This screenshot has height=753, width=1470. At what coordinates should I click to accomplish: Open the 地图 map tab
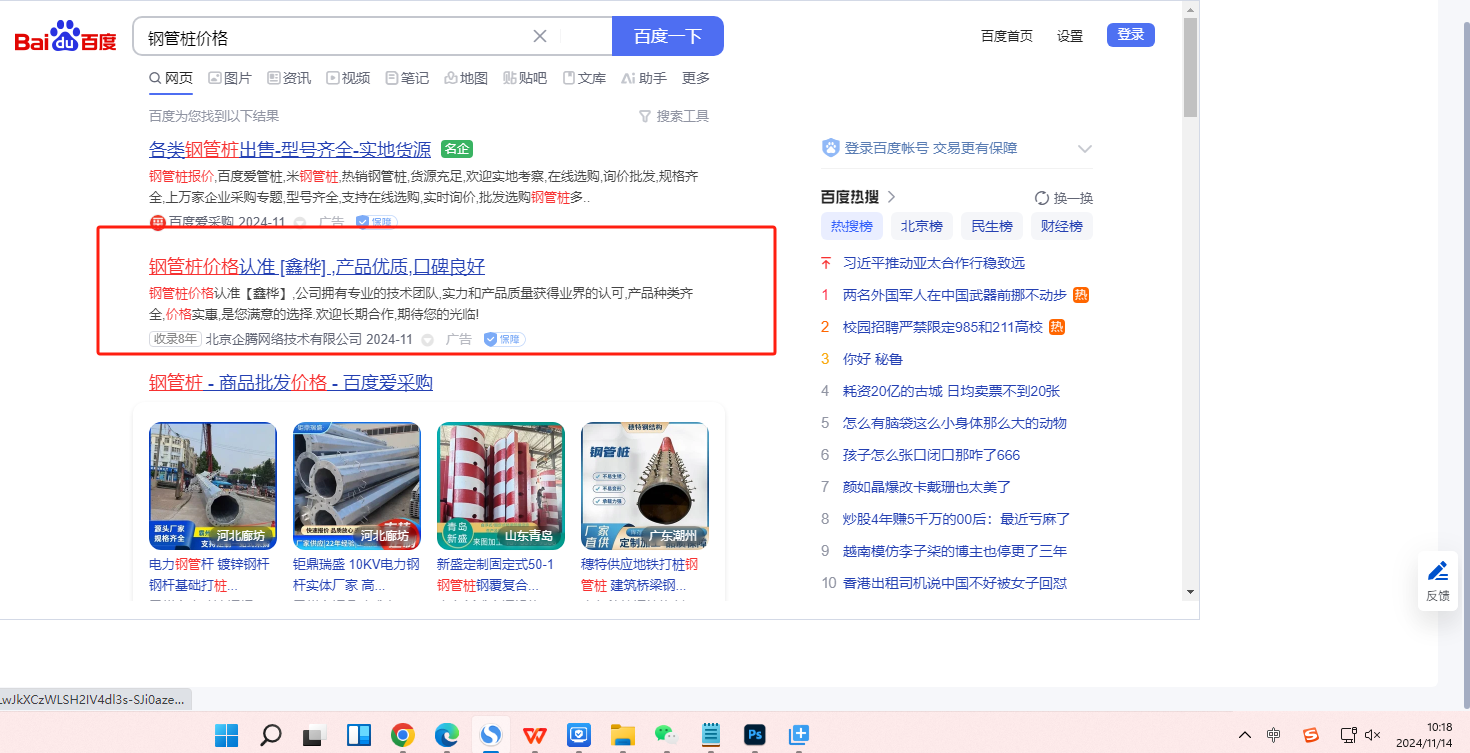466,78
